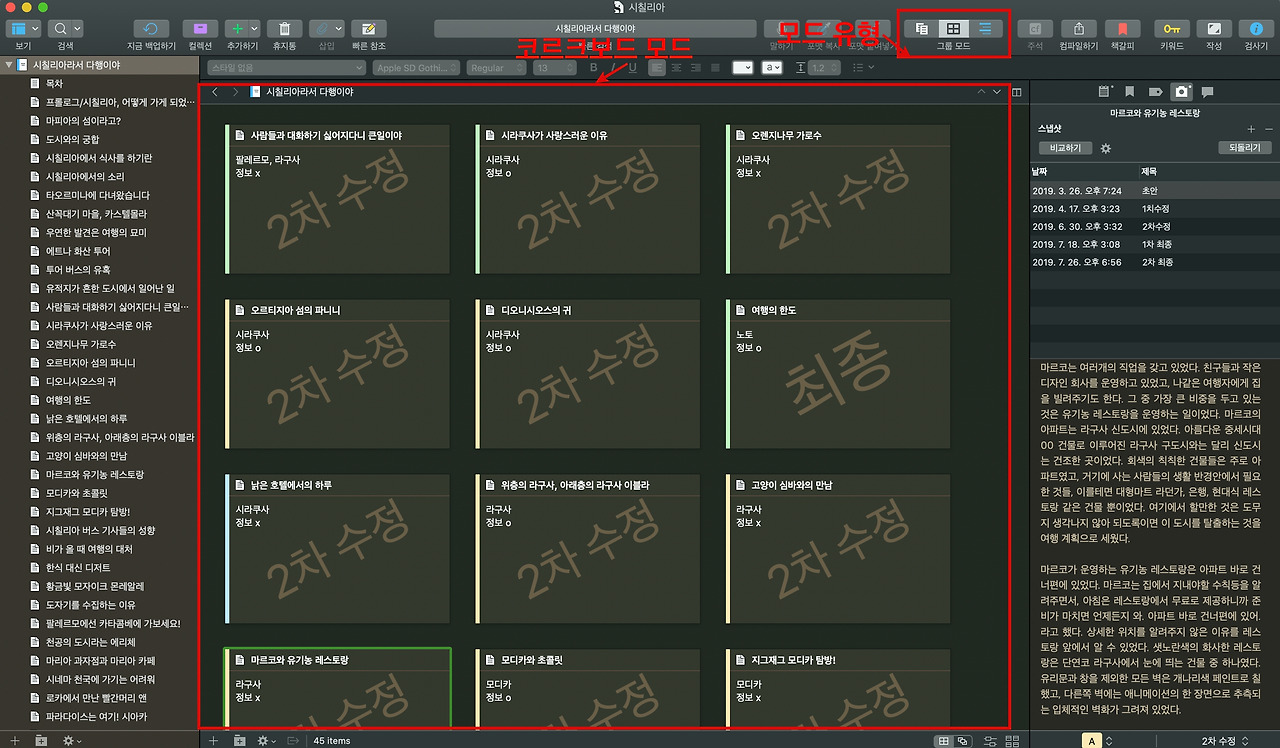Click the 시칠리아라서 다행이야 toolbar title field
This screenshot has height=748, width=1280.
tap(594, 29)
